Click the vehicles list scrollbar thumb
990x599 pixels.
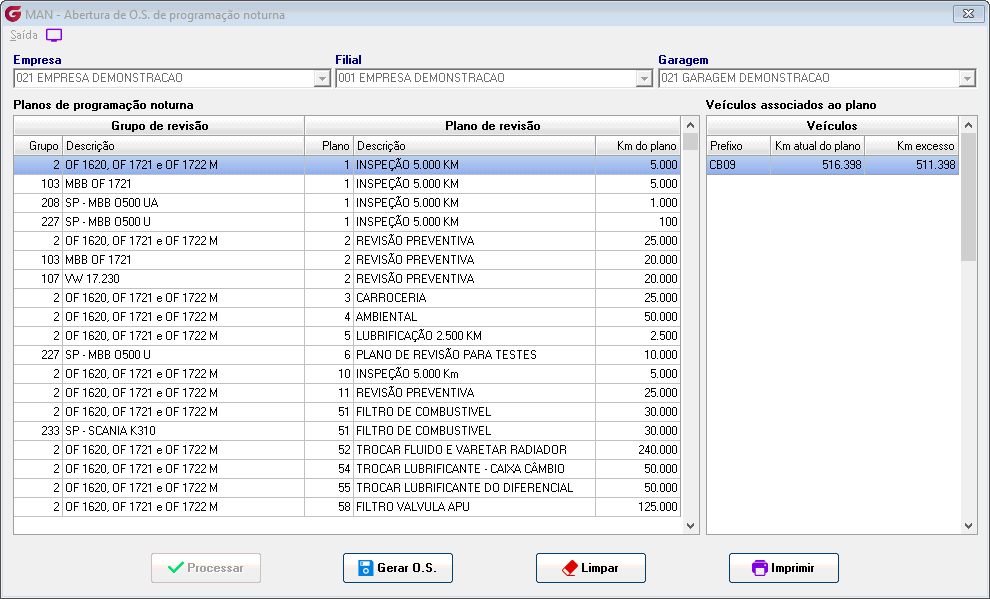(x=969, y=197)
